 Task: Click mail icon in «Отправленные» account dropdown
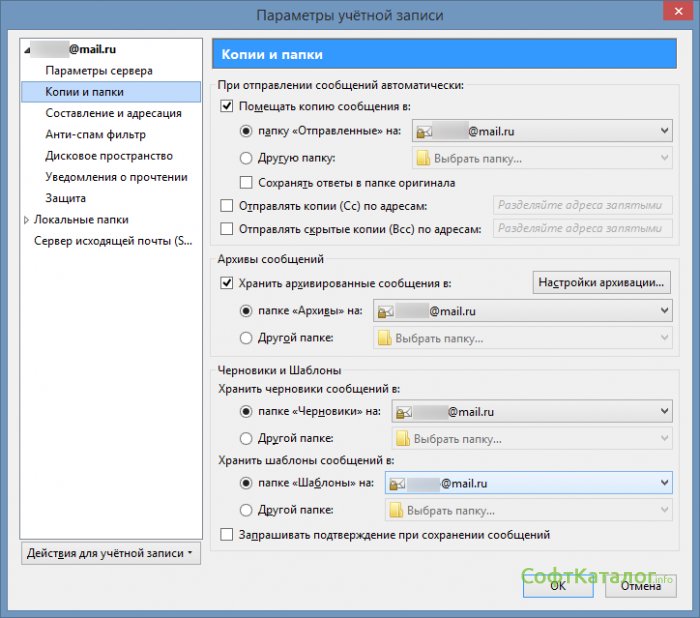424,131
